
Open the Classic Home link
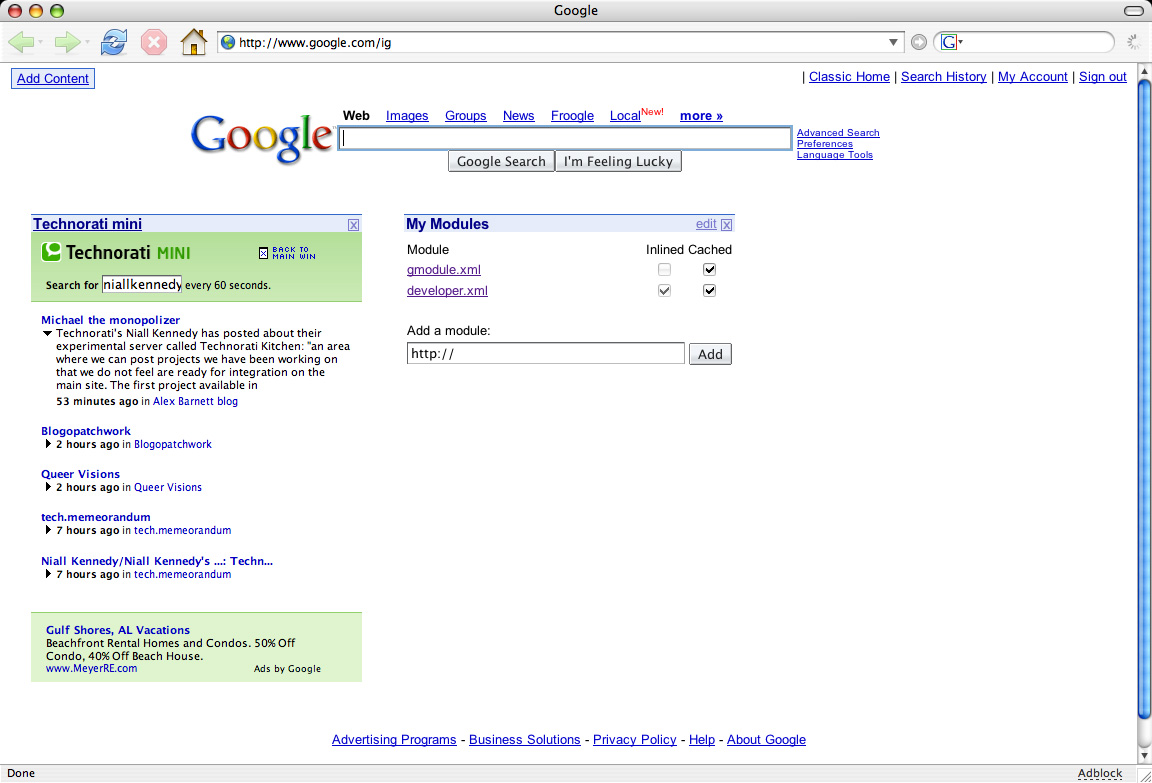[x=849, y=77]
